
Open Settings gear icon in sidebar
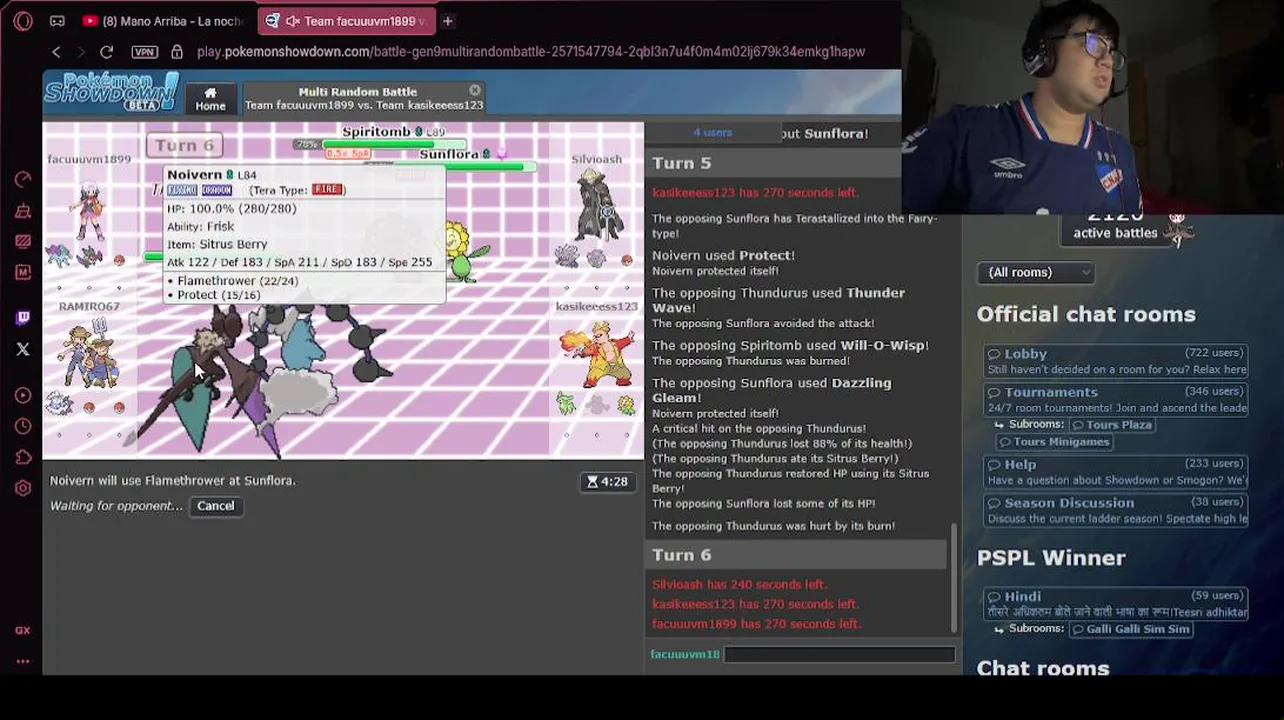(x=23, y=488)
